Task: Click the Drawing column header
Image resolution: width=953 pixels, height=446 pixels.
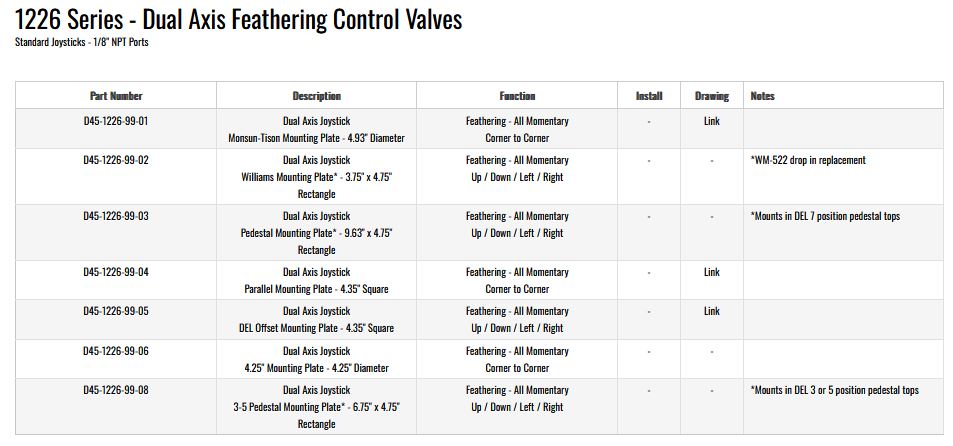Action: pos(711,96)
